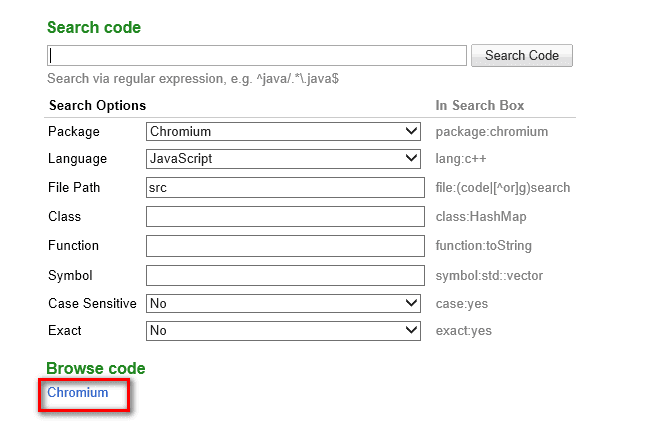Click the 'Browse code' heading
This screenshot has height=424, width=646.
click(96, 369)
